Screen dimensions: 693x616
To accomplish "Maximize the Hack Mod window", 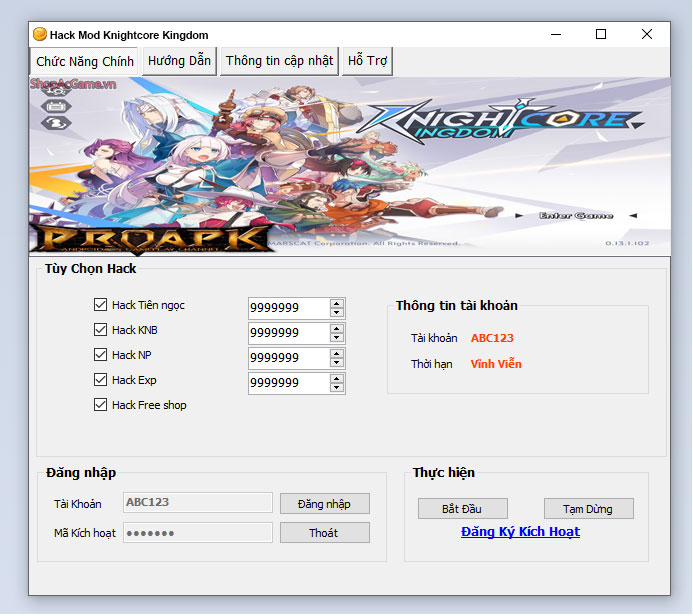I will click(601, 34).
